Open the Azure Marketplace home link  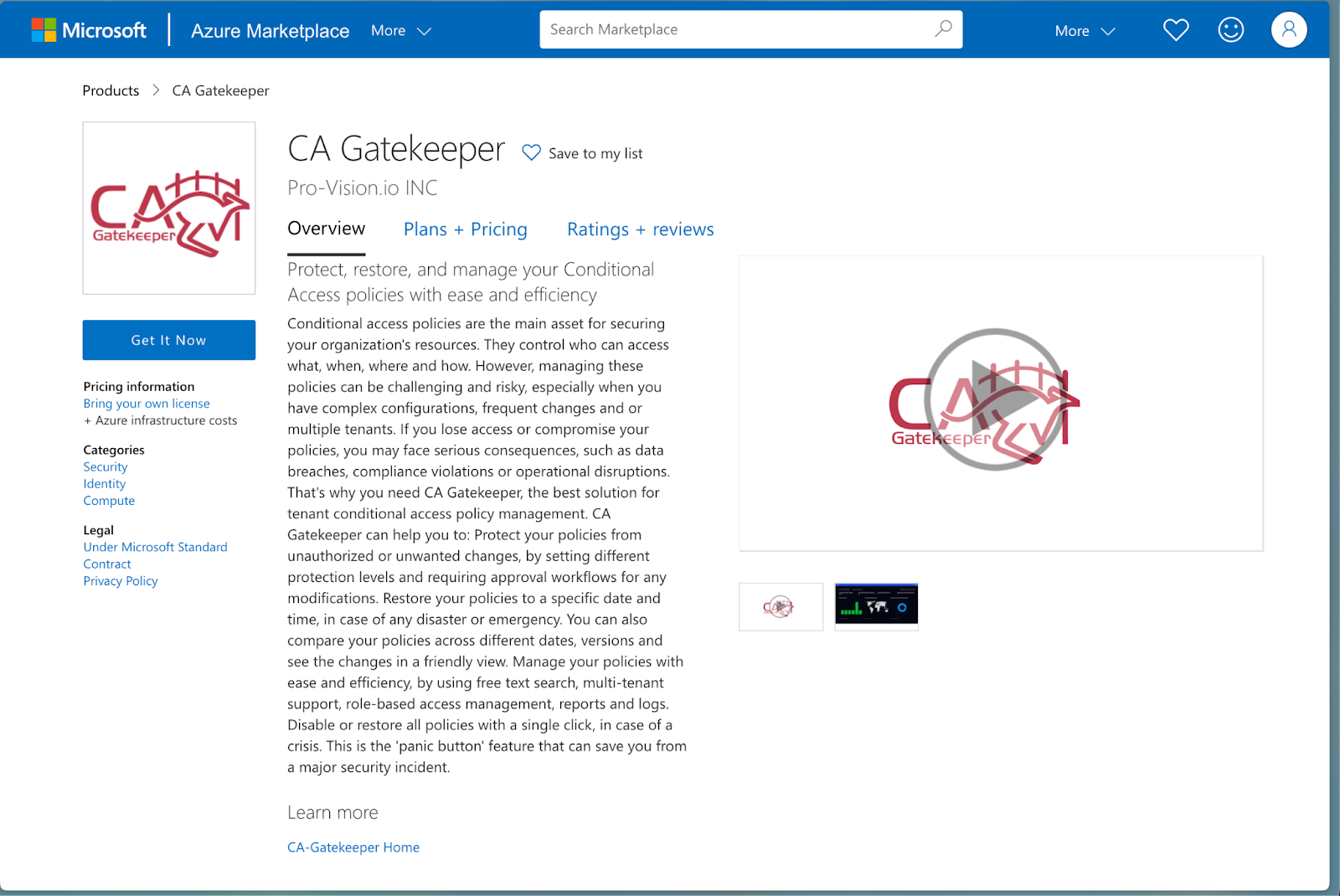click(x=270, y=31)
